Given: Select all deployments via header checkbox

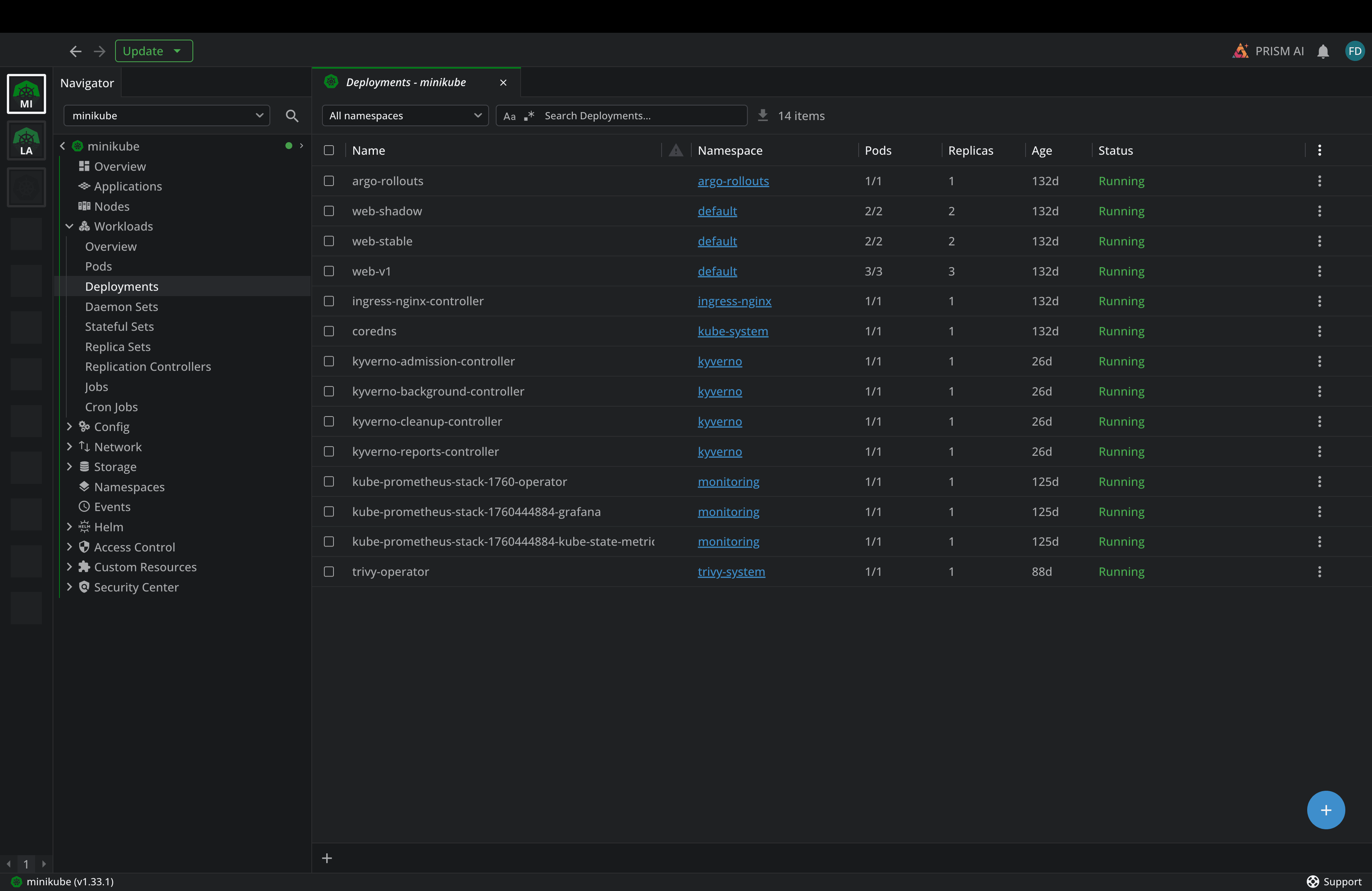Looking at the screenshot, I should click(x=329, y=151).
